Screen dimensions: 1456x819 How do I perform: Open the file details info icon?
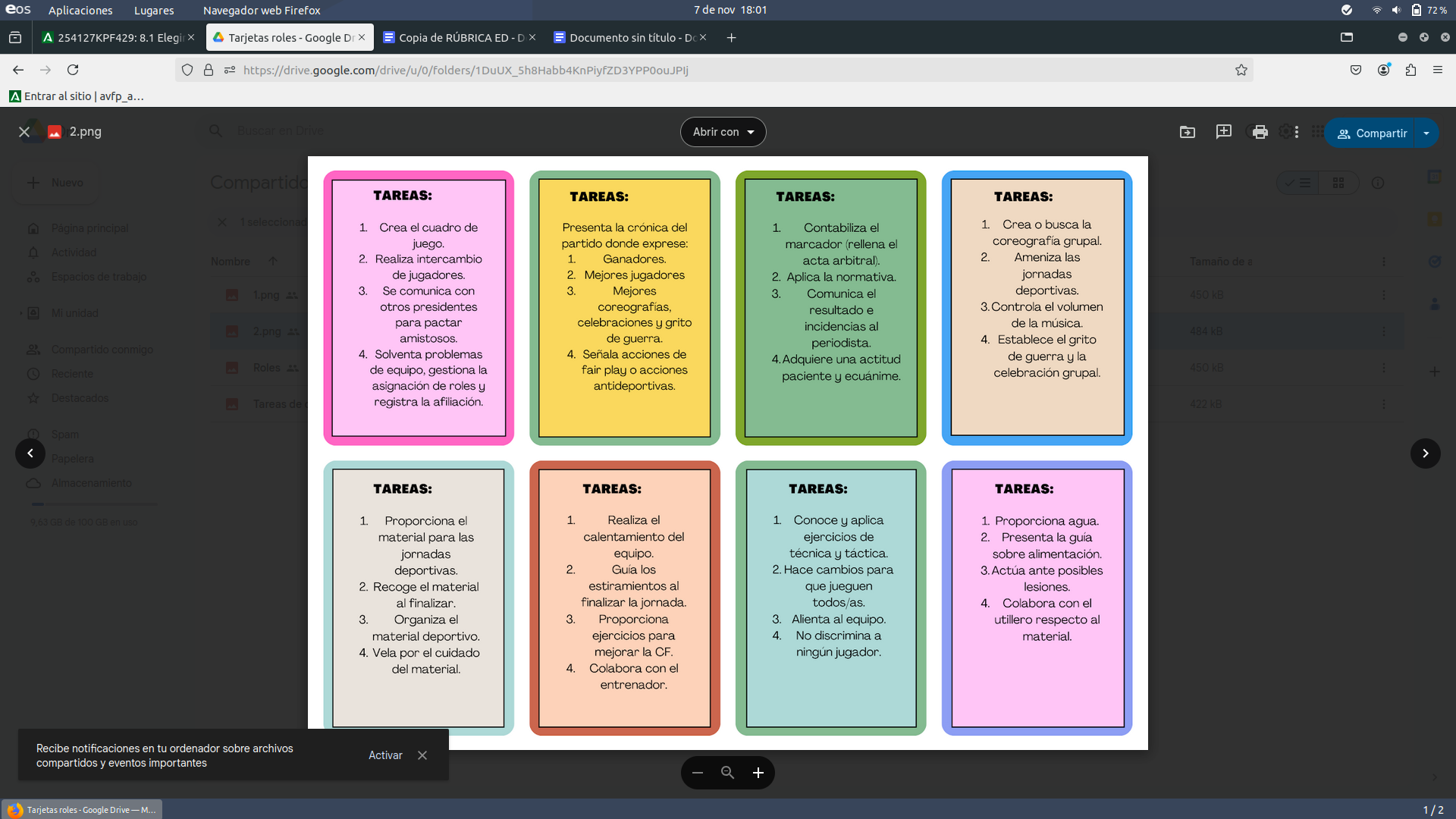pyautogui.click(x=1378, y=183)
